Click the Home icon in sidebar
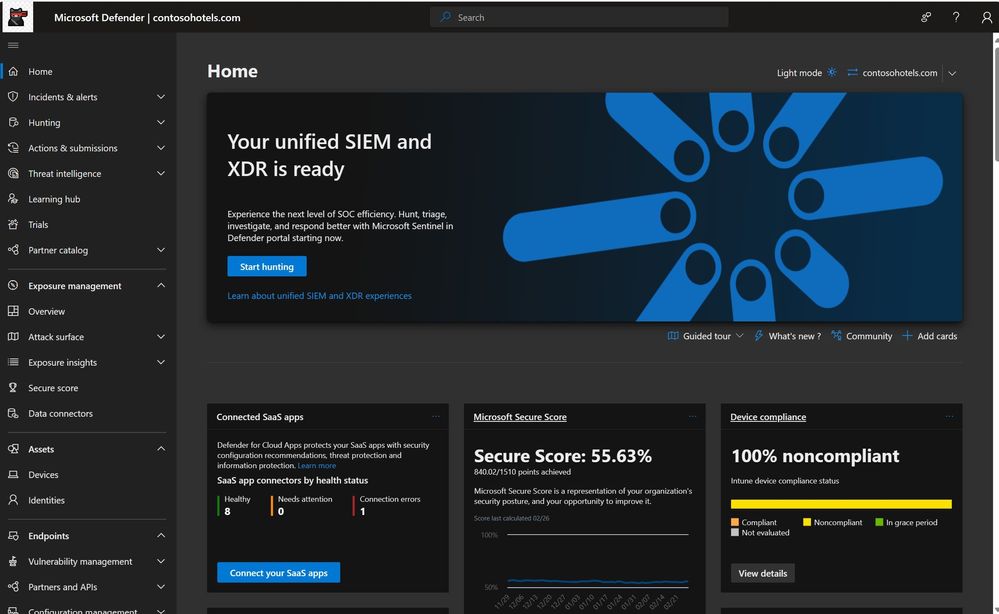This screenshot has height=614, width=999. point(13,71)
